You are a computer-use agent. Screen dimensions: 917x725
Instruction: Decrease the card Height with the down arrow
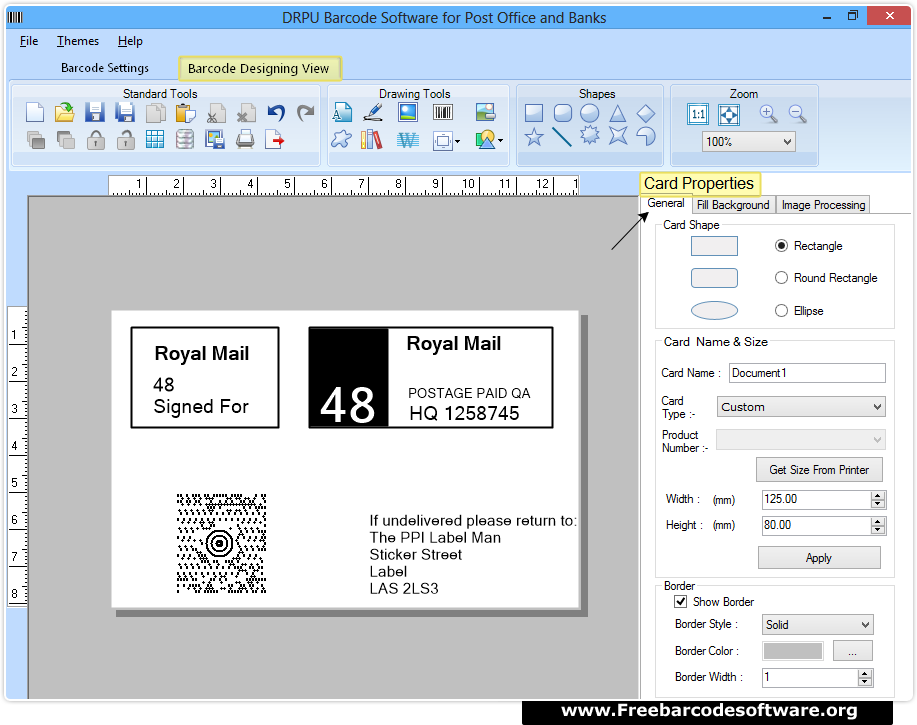coord(878,530)
